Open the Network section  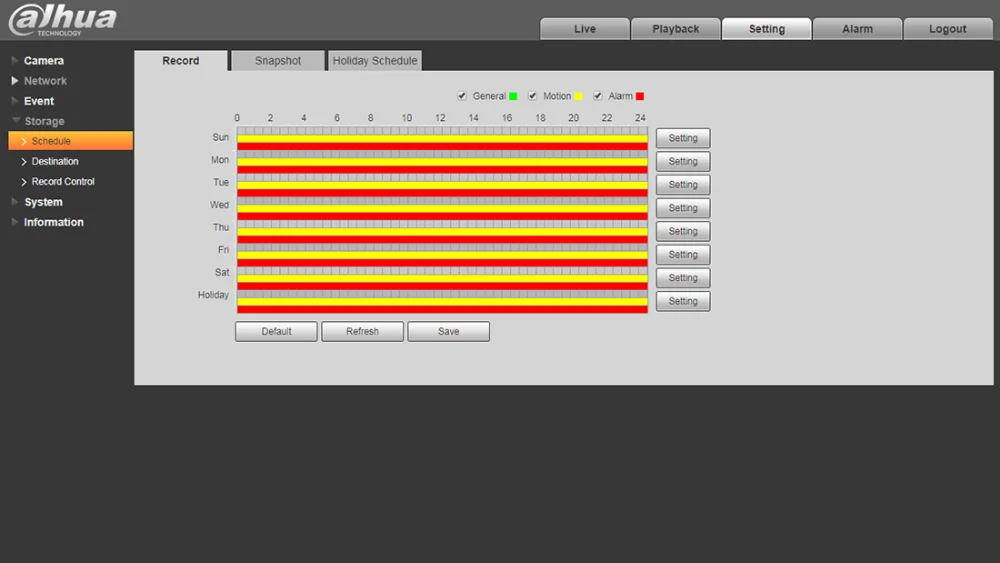tap(45, 81)
